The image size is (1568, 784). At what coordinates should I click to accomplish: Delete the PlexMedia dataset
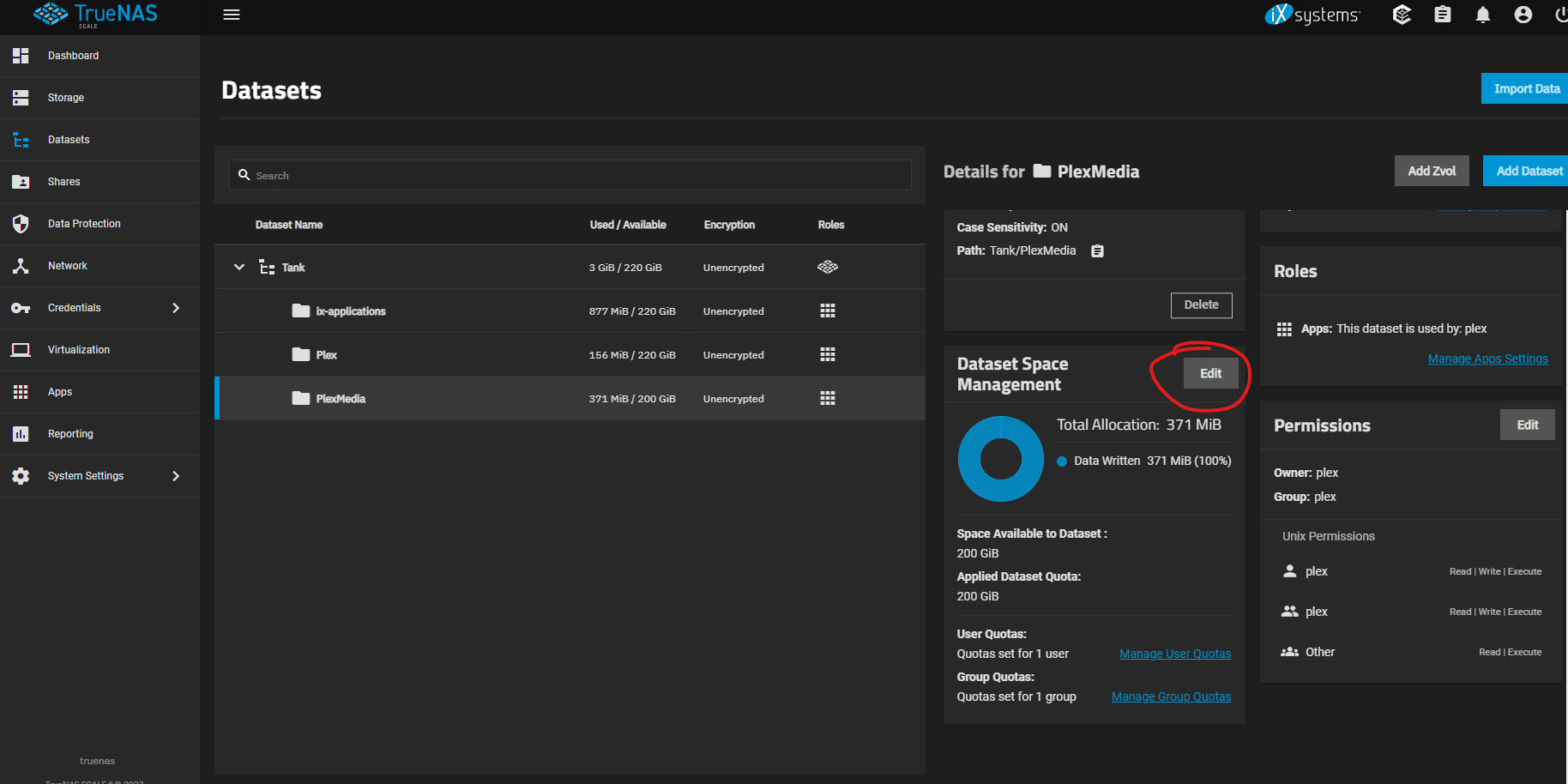point(1201,305)
